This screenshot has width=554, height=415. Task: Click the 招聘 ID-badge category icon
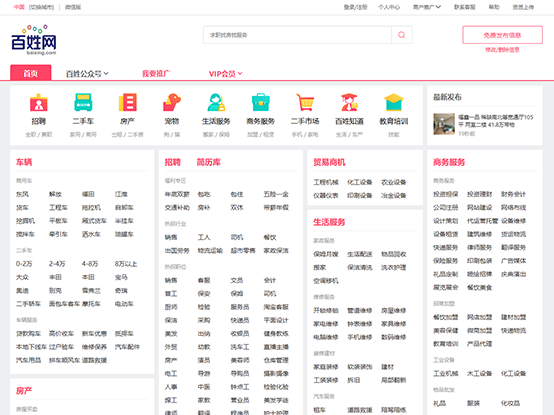pos(39,102)
